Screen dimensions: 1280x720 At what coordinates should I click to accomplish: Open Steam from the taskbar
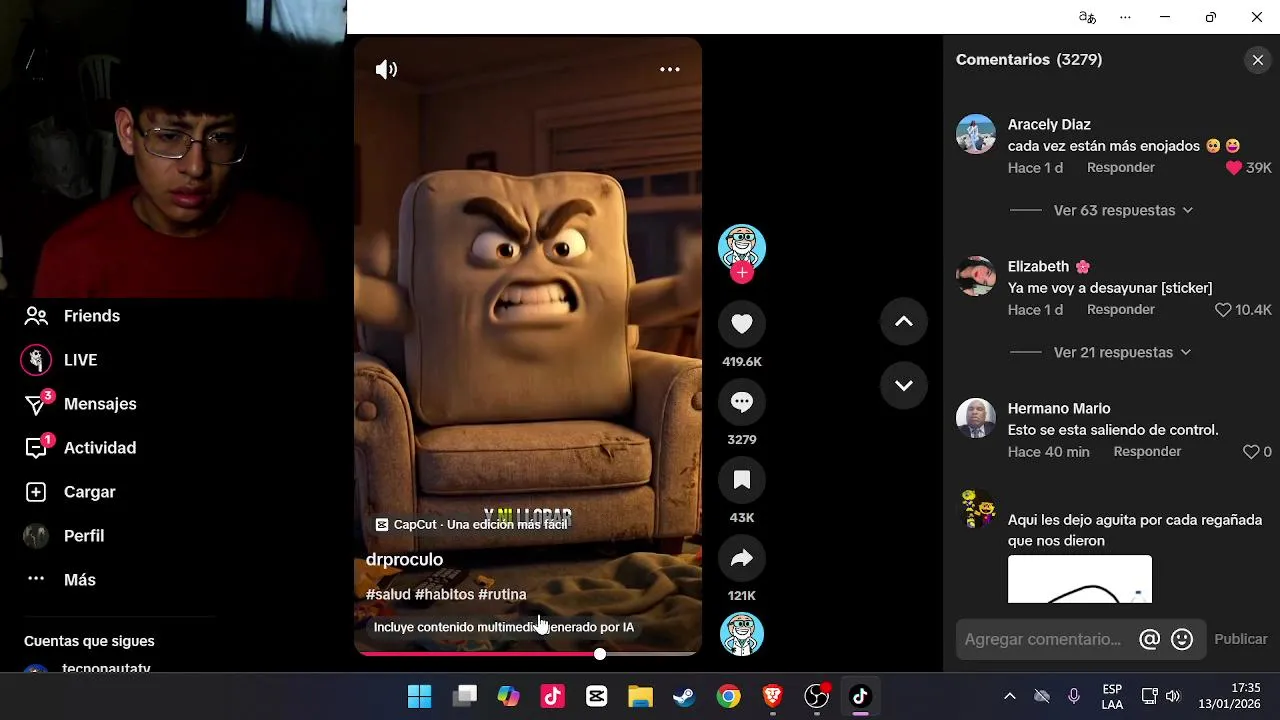coord(685,696)
